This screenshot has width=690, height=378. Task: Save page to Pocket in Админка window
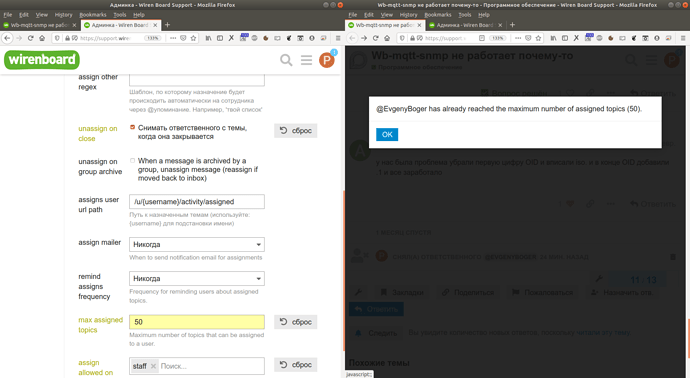pos(183,38)
